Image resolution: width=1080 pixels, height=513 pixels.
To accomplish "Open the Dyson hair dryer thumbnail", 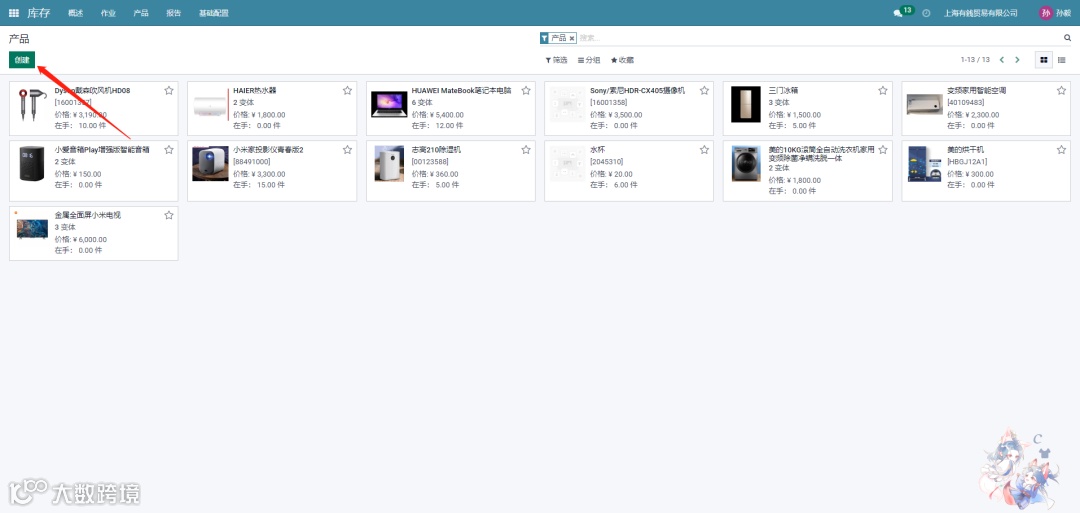I will [x=32, y=105].
